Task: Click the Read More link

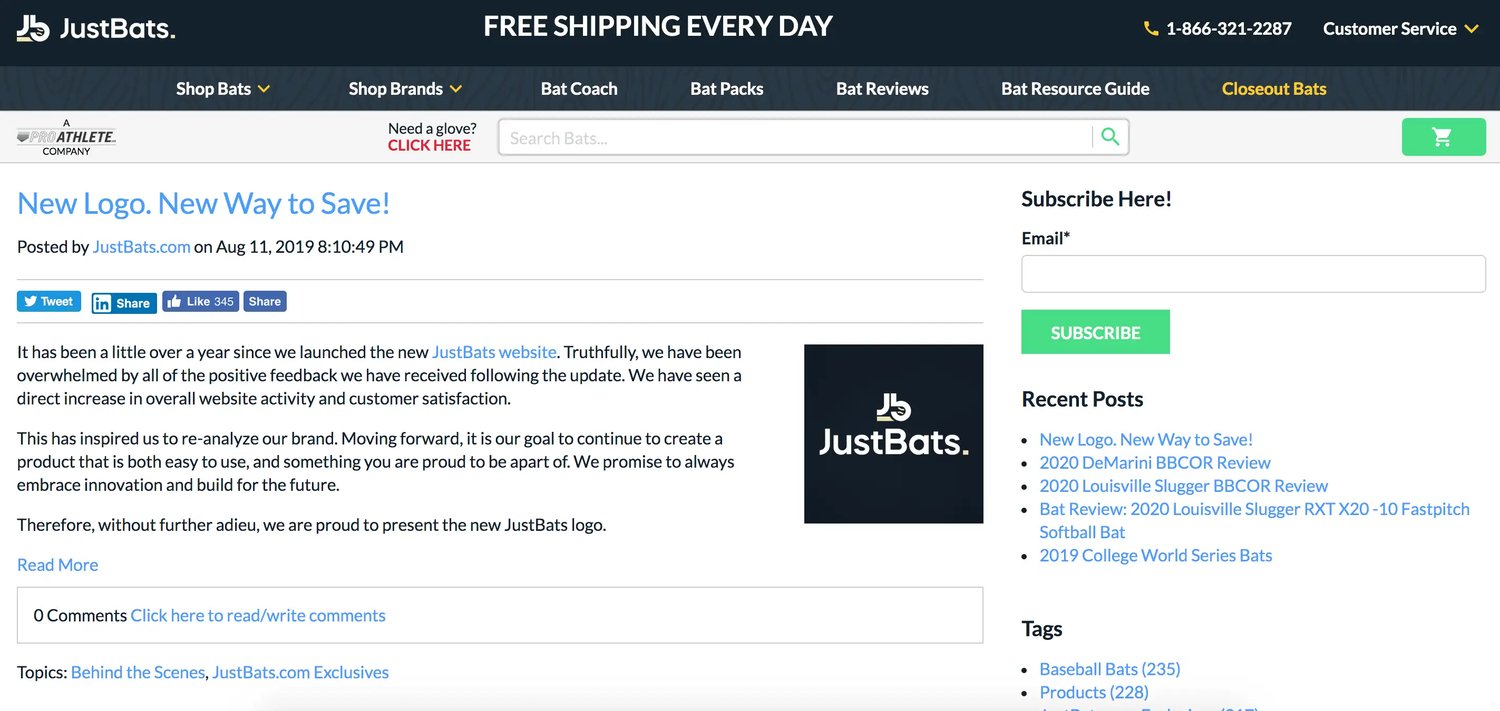Action: tap(57, 565)
